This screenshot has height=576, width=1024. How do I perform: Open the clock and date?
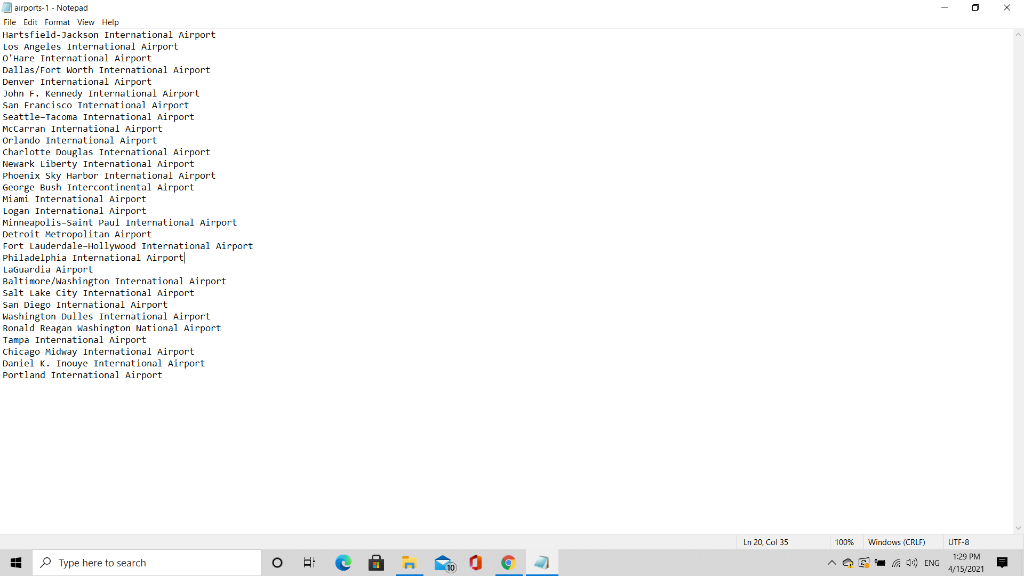pyautogui.click(x=966, y=563)
